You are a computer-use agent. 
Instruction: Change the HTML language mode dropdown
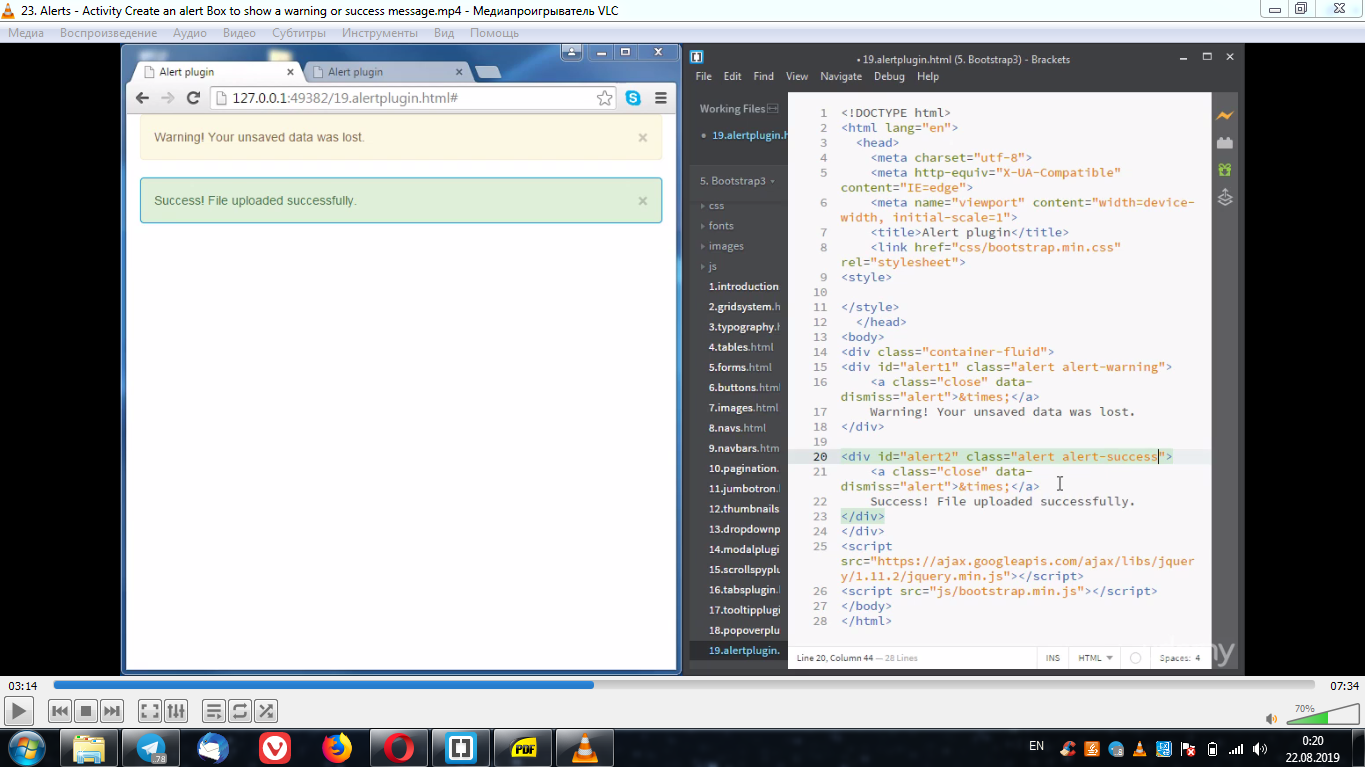pyautogui.click(x=1095, y=658)
